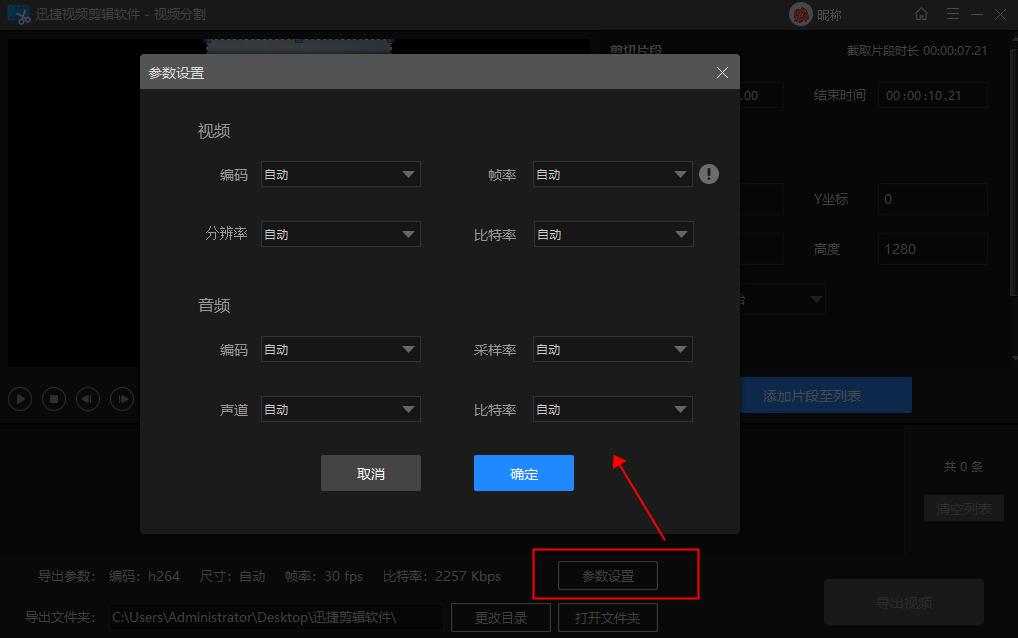This screenshot has width=1018, height=638.
Task: Open the home page icon in title bar
Action: 920,14
